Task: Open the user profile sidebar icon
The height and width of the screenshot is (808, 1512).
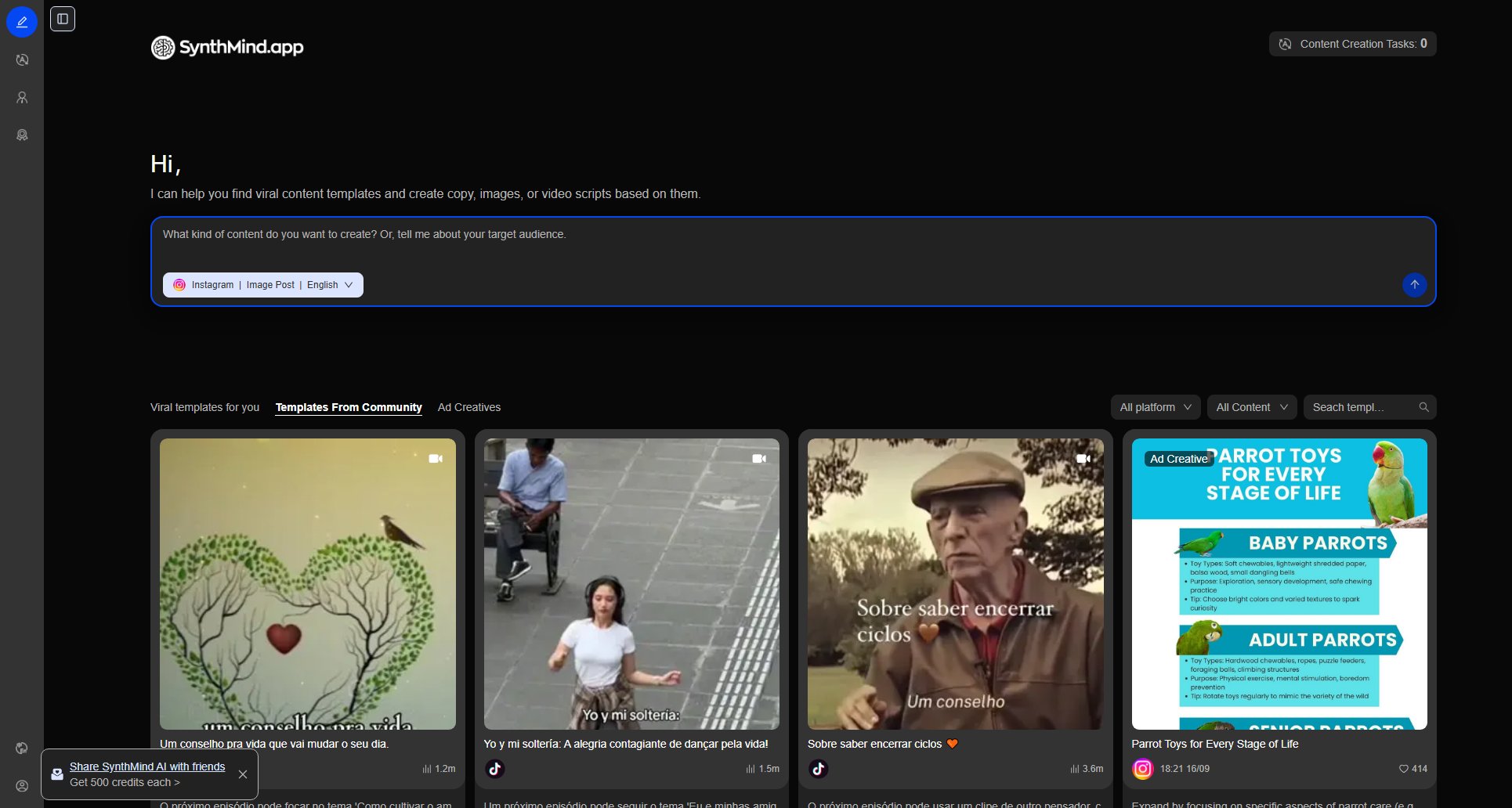Action: (22, 98)
